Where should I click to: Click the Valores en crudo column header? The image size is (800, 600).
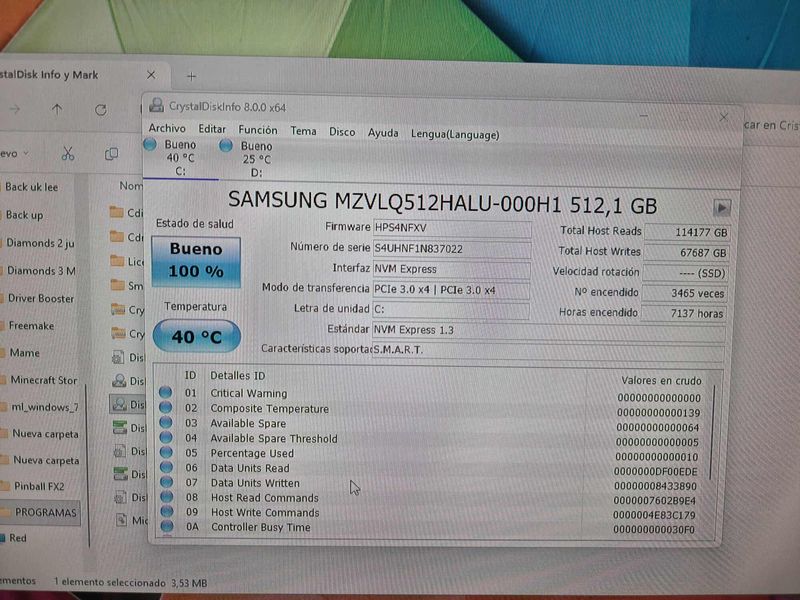tap(661, 381)
